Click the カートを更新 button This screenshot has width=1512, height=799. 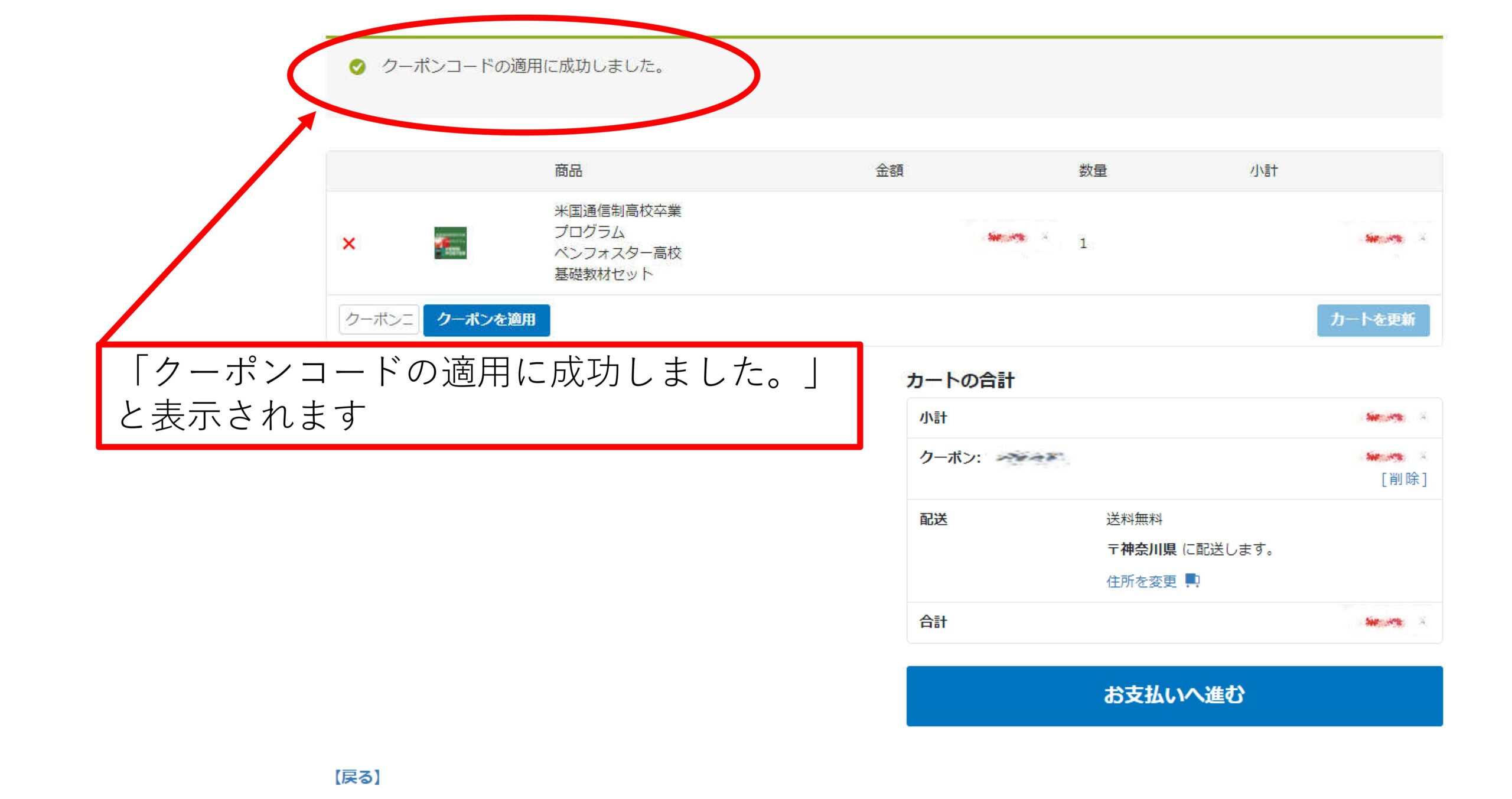pos(1373,320)
